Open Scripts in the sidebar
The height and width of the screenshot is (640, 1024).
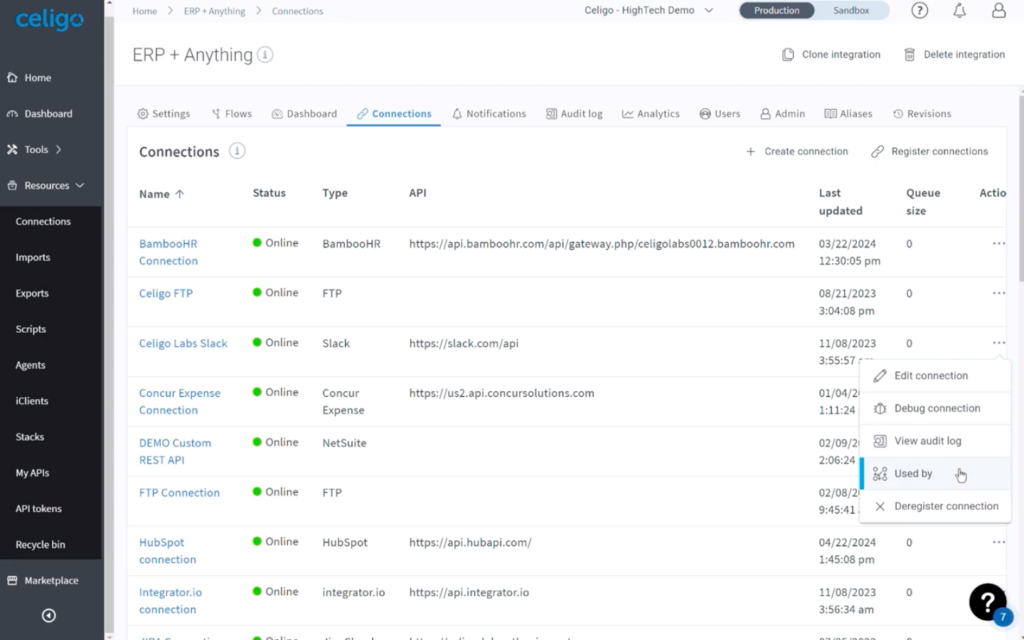tap(31, 329)
